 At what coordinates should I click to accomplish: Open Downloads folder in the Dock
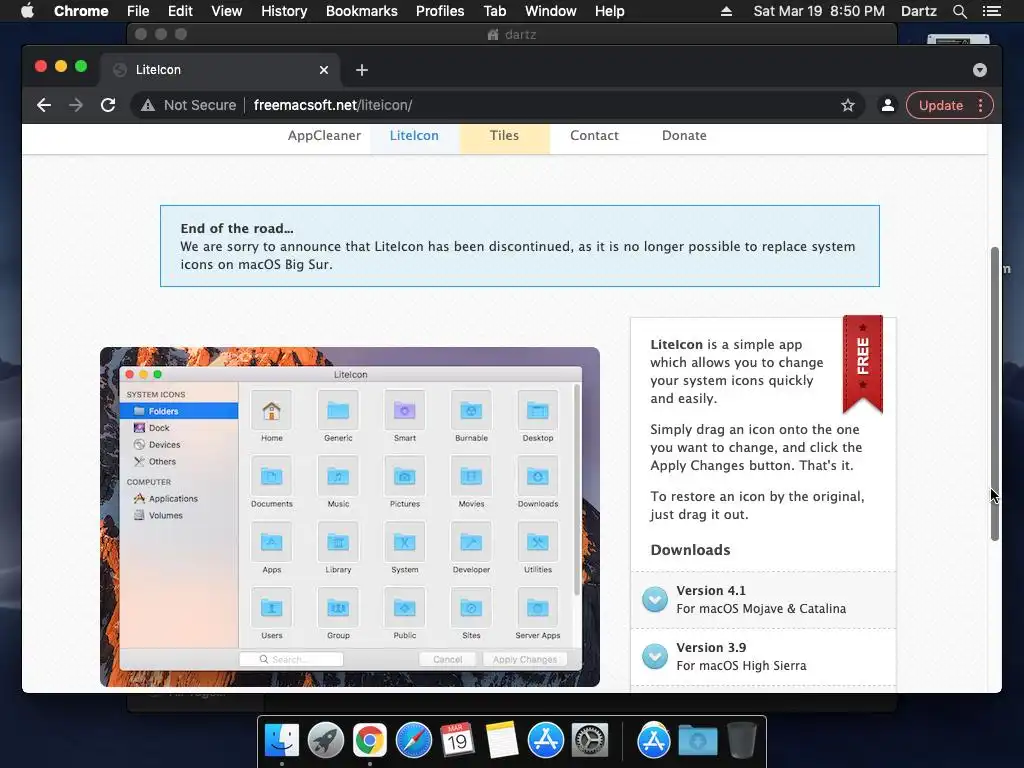coord(697,741)
